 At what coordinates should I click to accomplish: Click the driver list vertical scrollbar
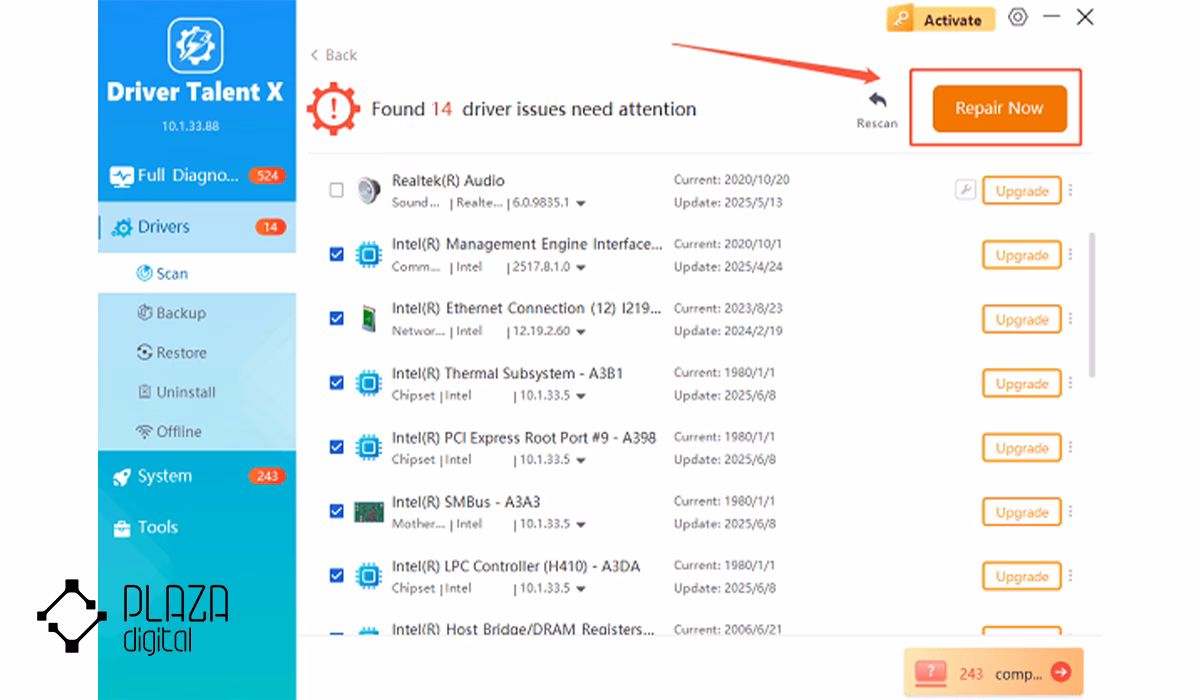pos(1091,305)
